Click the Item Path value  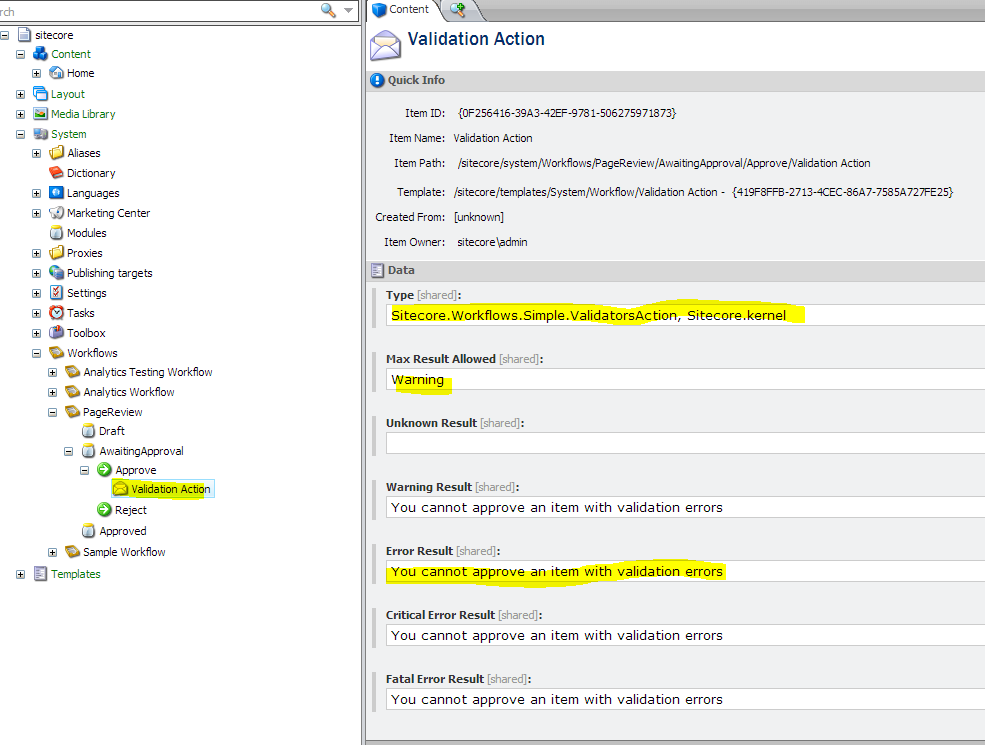(x=664, y=163)
